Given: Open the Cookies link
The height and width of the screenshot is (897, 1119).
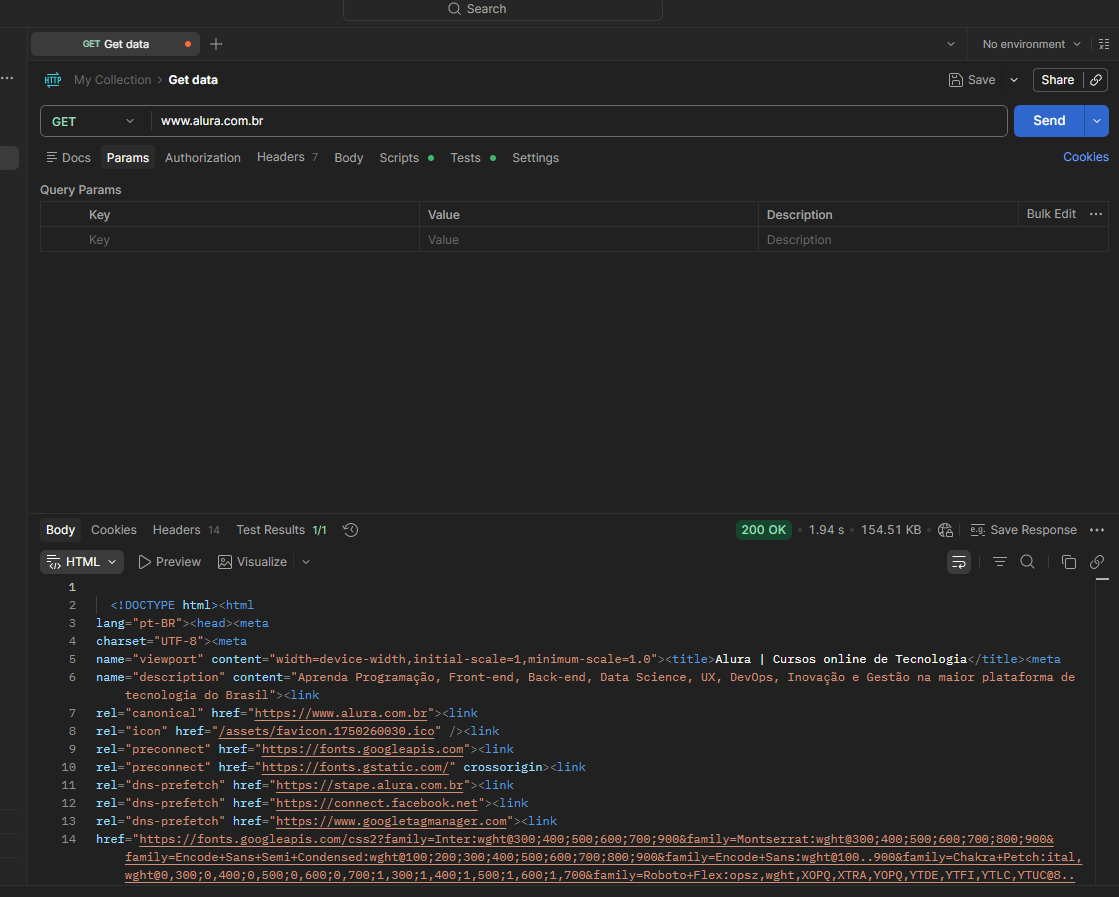Looking at the screenshot, I should point(1085,157).
